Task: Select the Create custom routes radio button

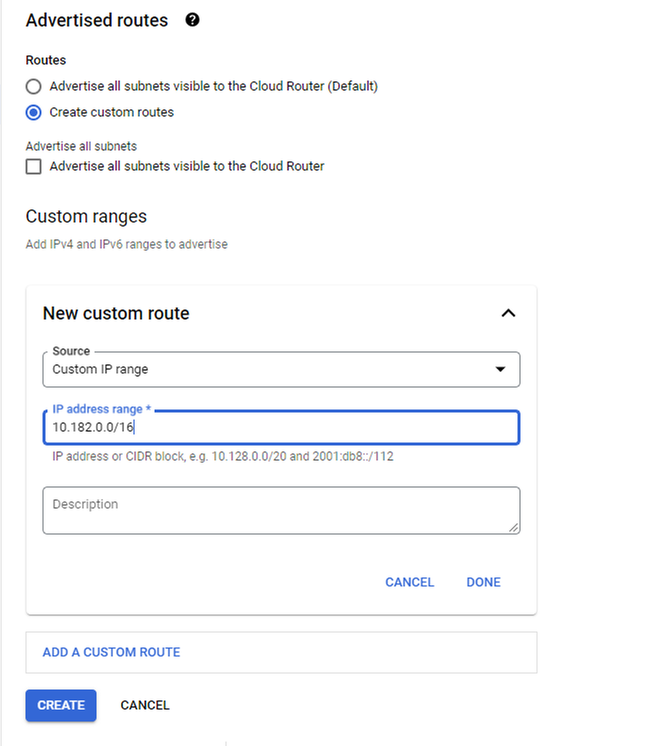Action: point(34,112)
